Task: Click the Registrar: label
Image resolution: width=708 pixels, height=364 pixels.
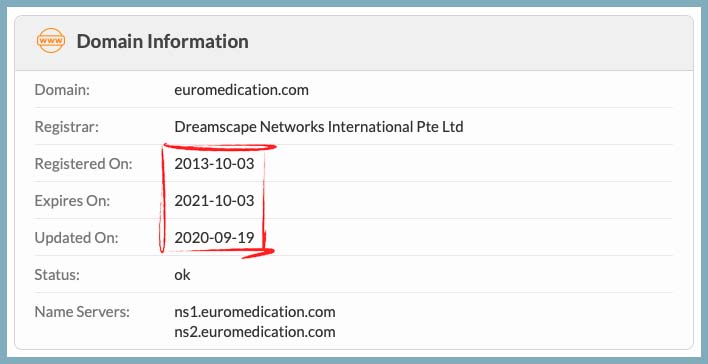Action: coord(66,127)
